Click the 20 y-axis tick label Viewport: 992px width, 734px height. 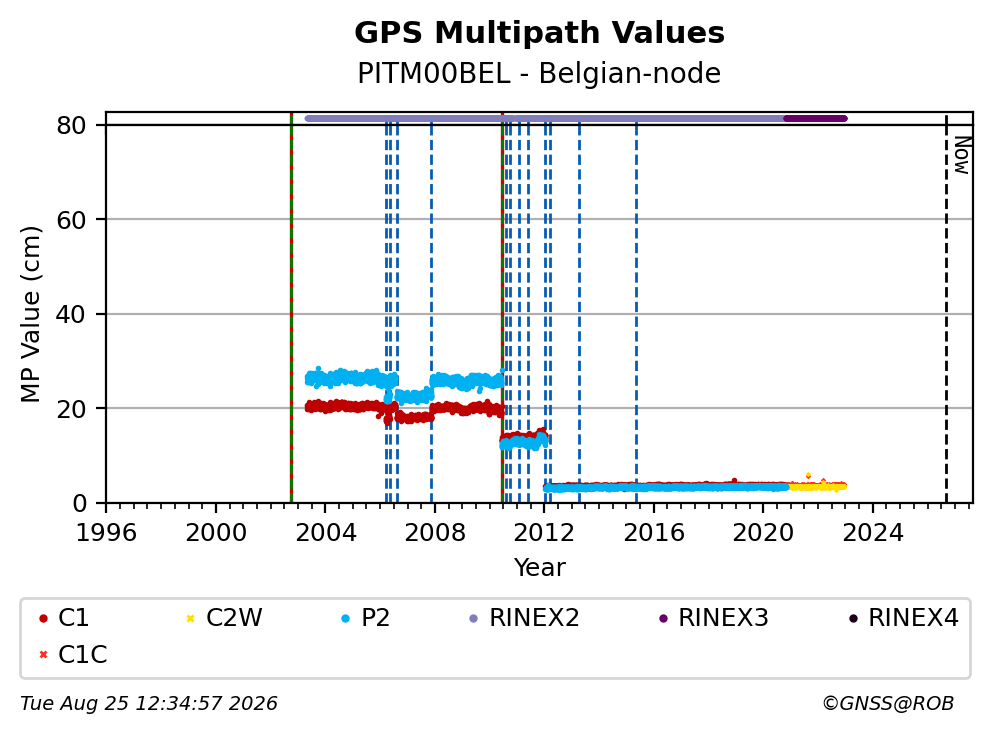[x=71, y=409]
